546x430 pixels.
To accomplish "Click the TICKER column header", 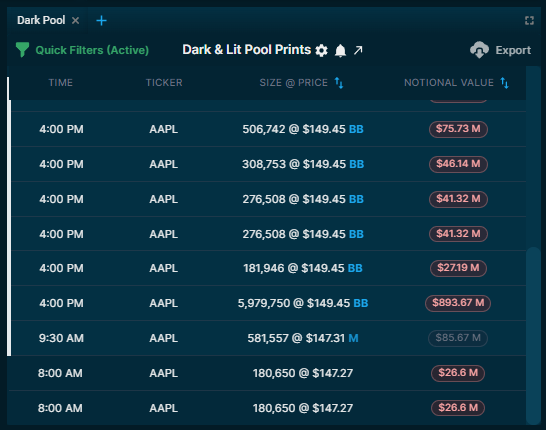I will tap(164, 83).
